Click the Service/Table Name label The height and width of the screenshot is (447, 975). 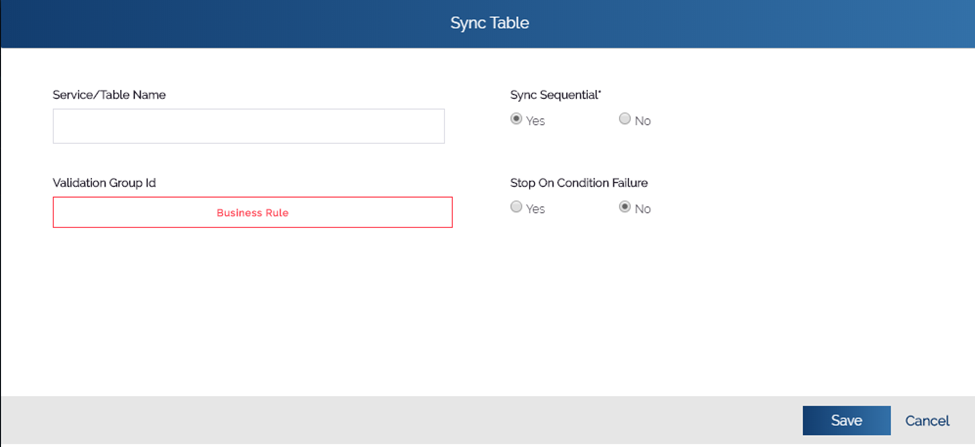point(109,94)
